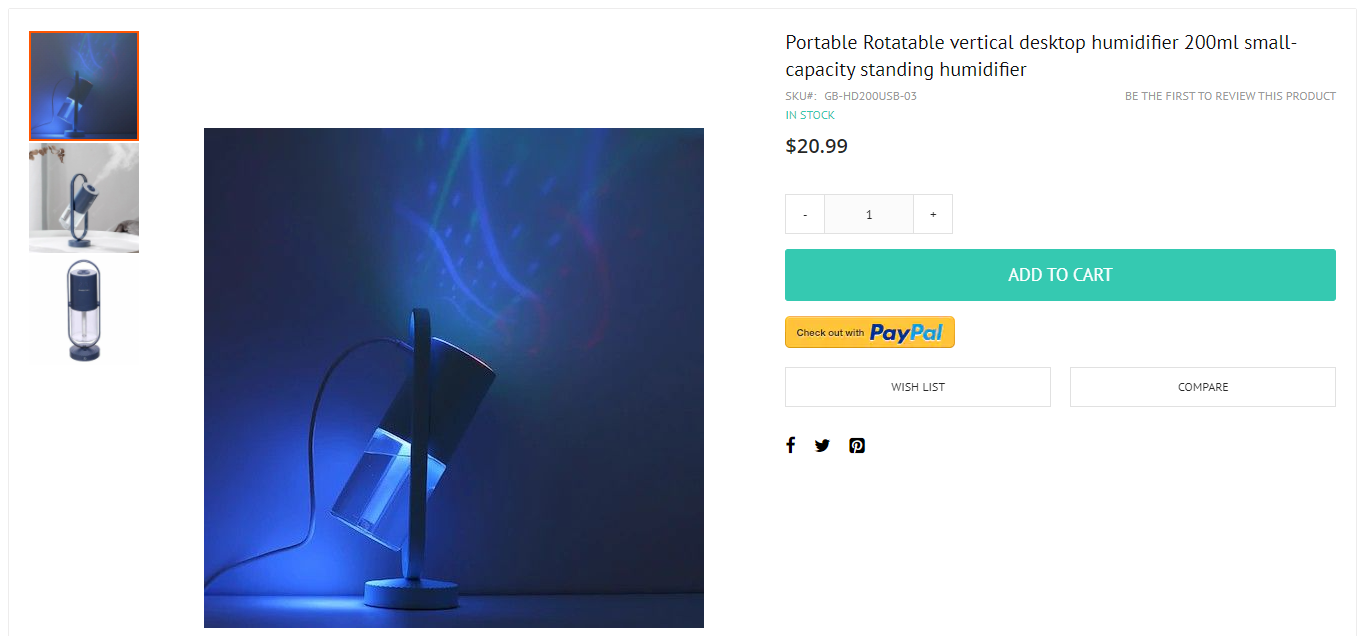
Task: Select the first thumbnail with blue glow
Action: [84, 86]
